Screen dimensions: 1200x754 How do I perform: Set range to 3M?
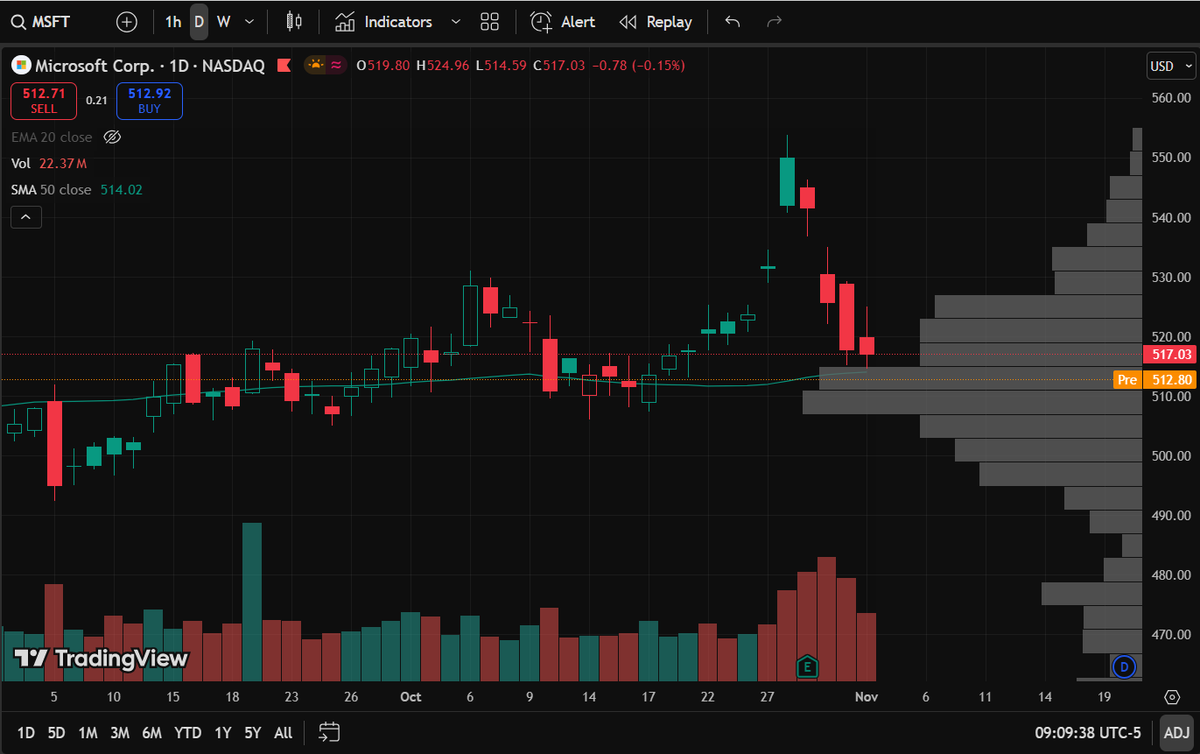[120, 733]
